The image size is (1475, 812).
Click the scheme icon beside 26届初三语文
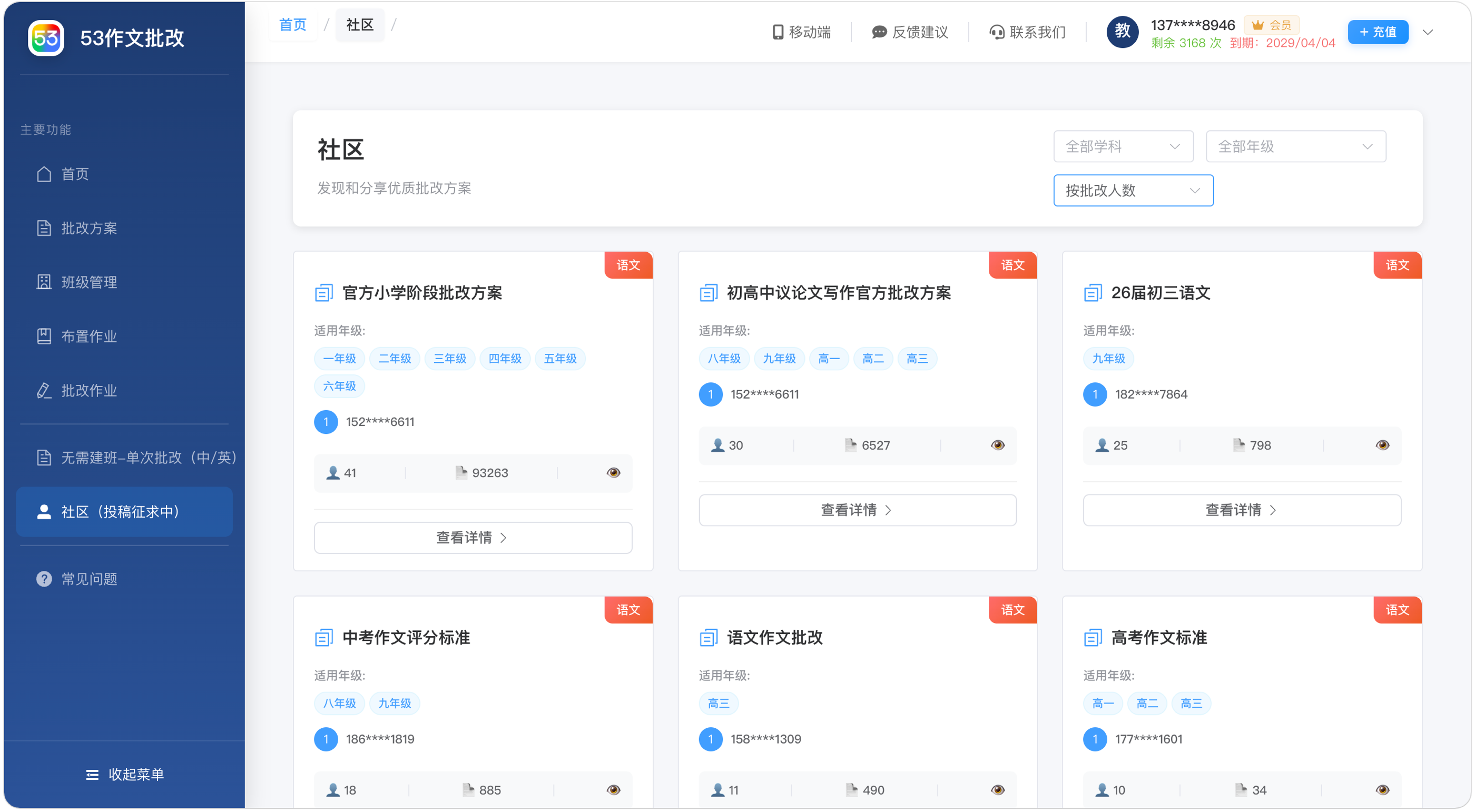1093,293
